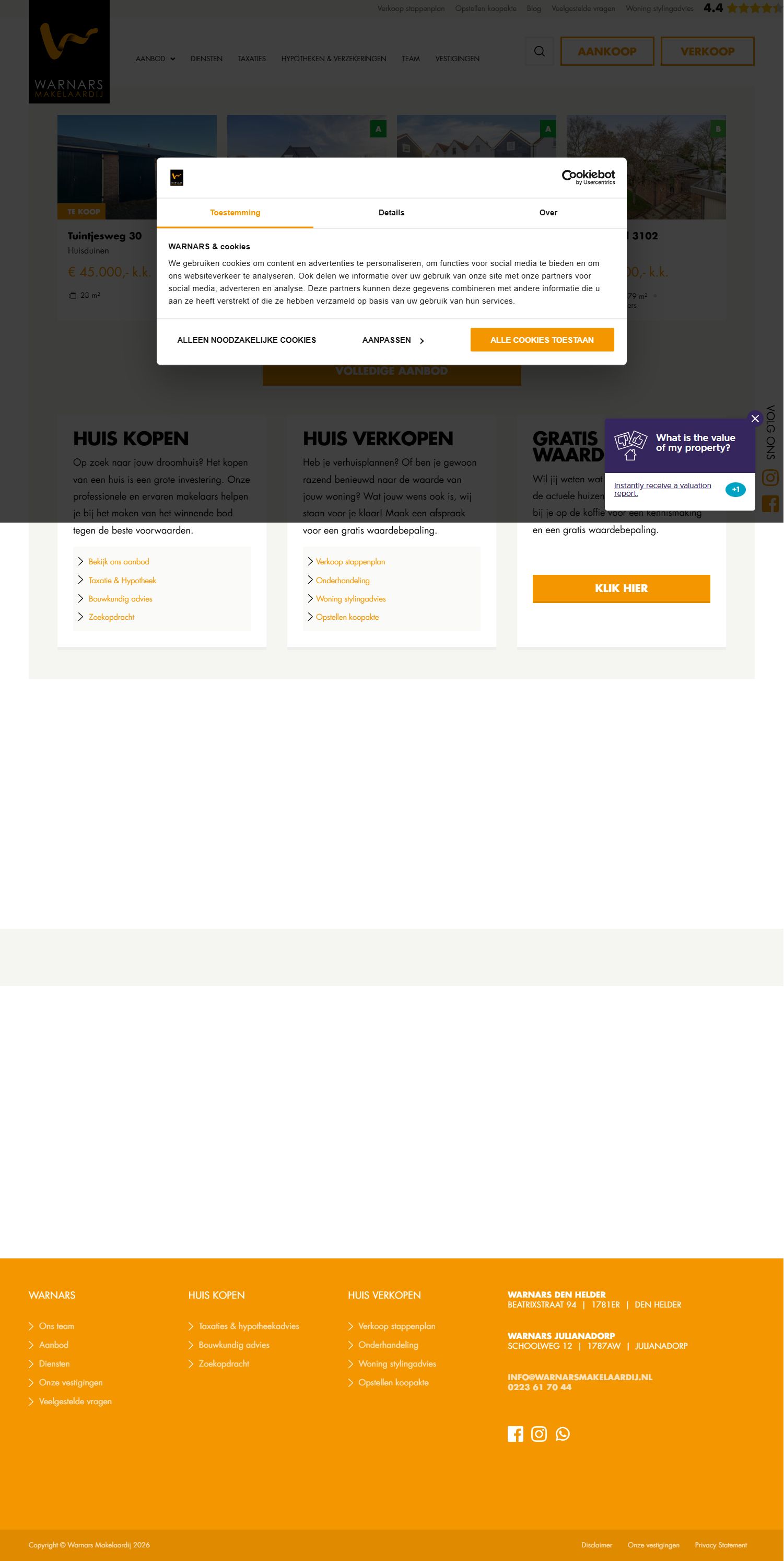Open the search magnifier icon
The image size is (784, 1561).
[x=539, y=52]
